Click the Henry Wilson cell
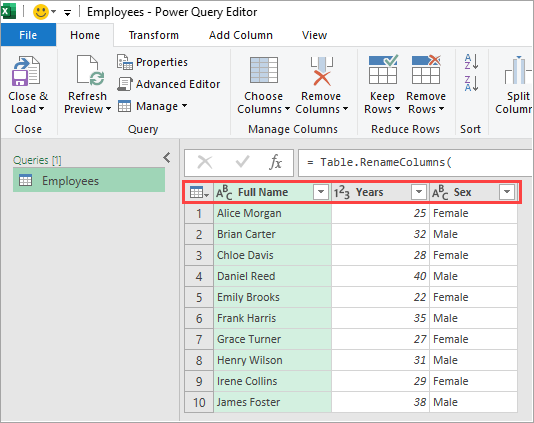The image size is (534, 423). point(272,360)
